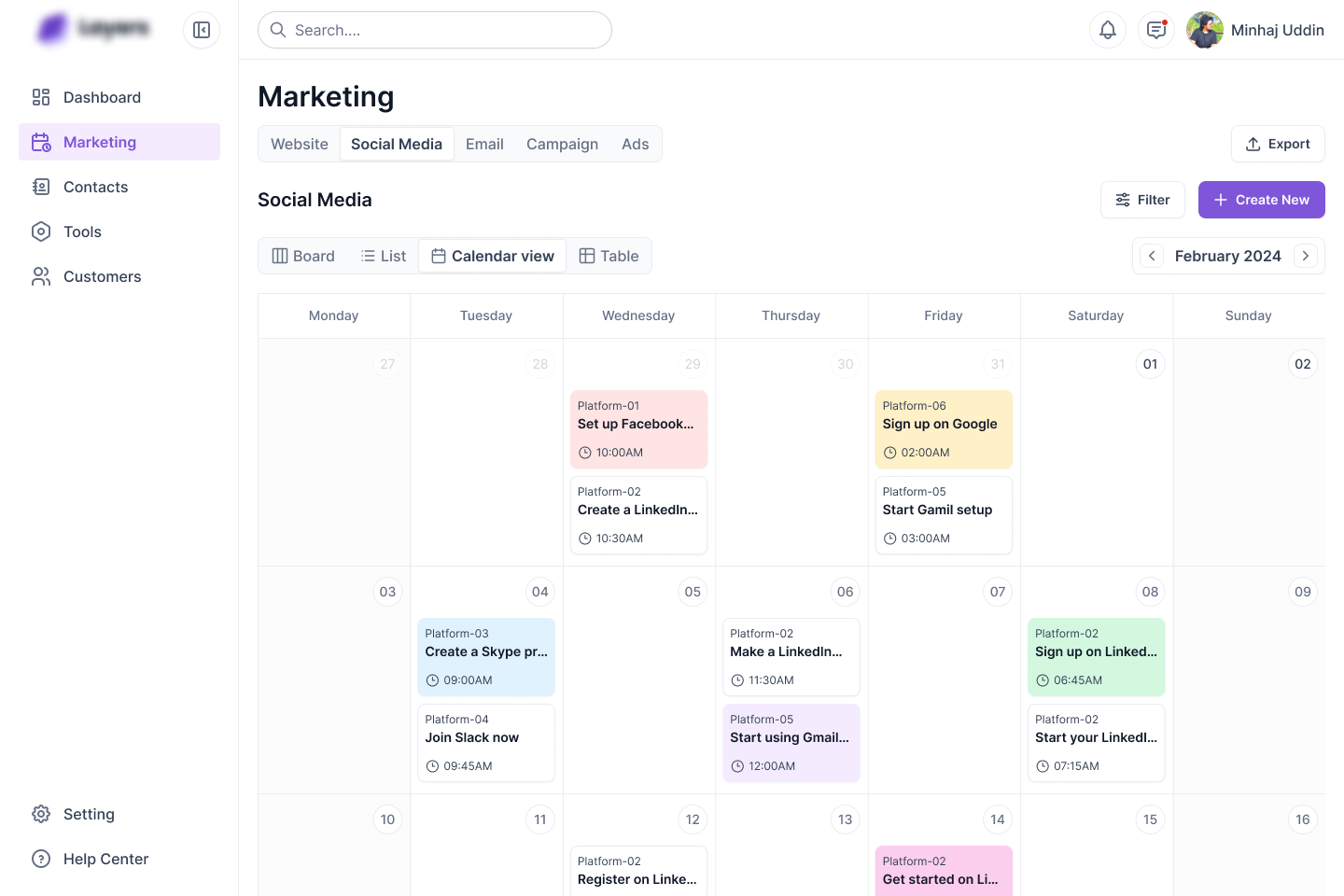Switch to Board view
The height and width of the screenshot is (896, 1344).
tap(302, 256)
